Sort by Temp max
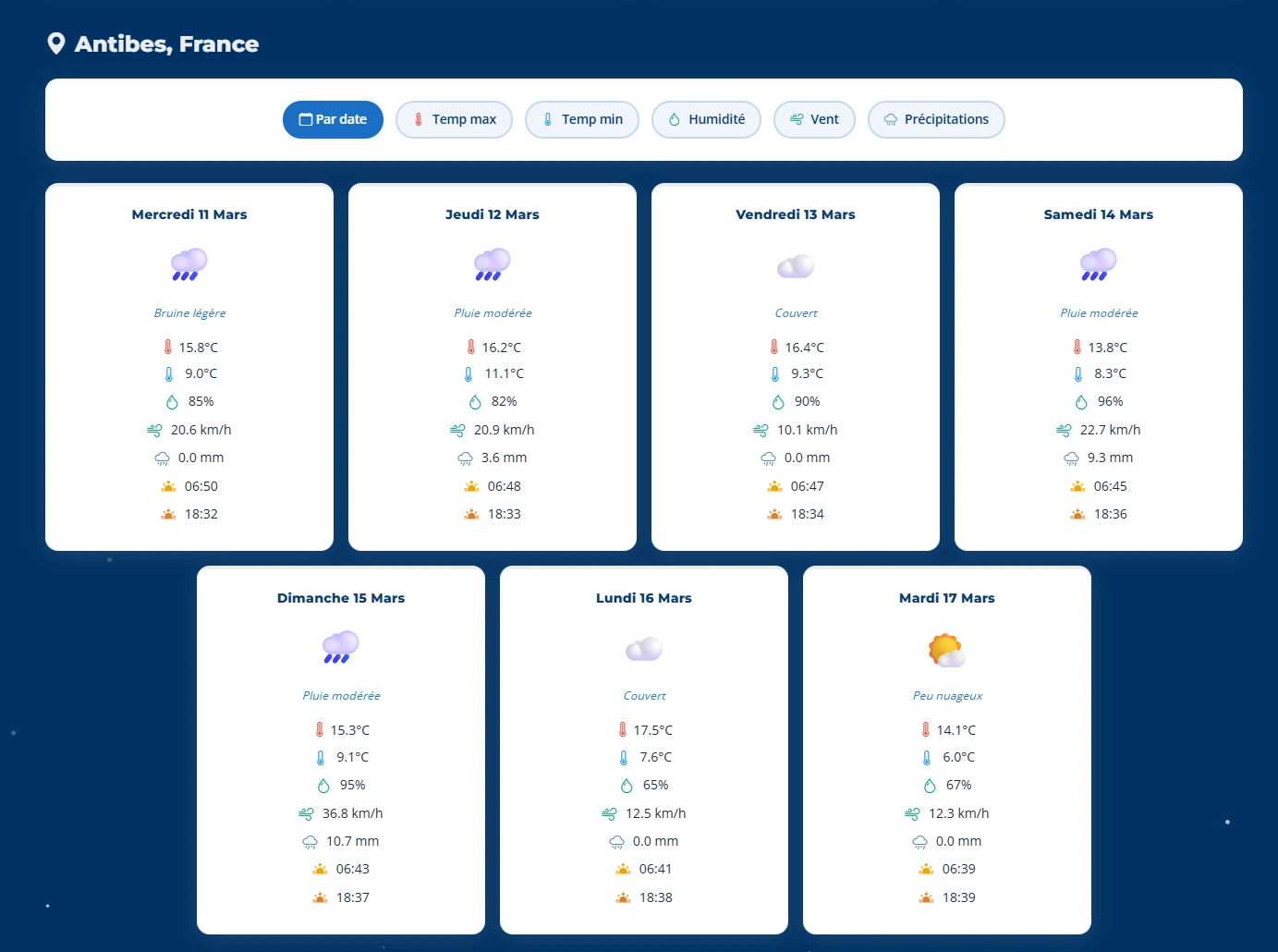This screenshot has height=952, width=1278. tap(454, 119)
